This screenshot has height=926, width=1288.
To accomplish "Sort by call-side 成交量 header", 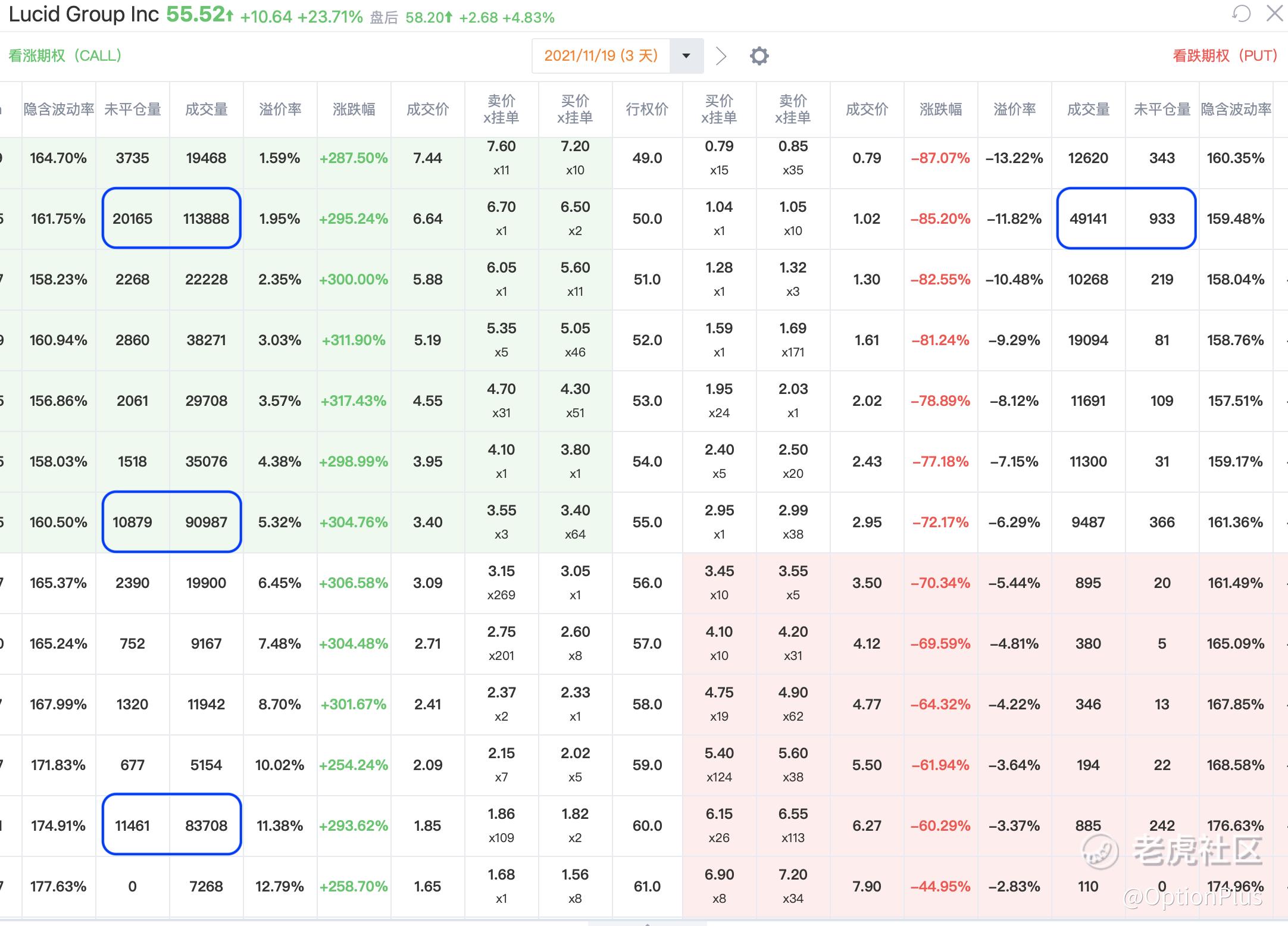I will click(206, 110).
